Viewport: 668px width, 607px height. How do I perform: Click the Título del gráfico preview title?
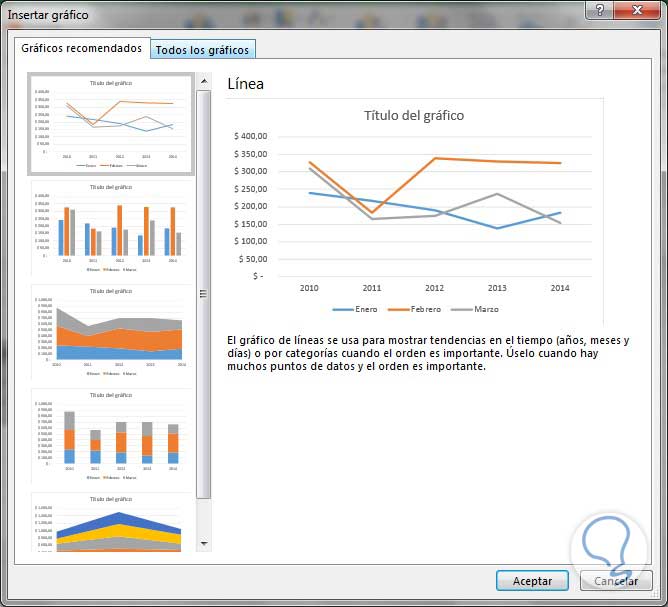(414, 115)
